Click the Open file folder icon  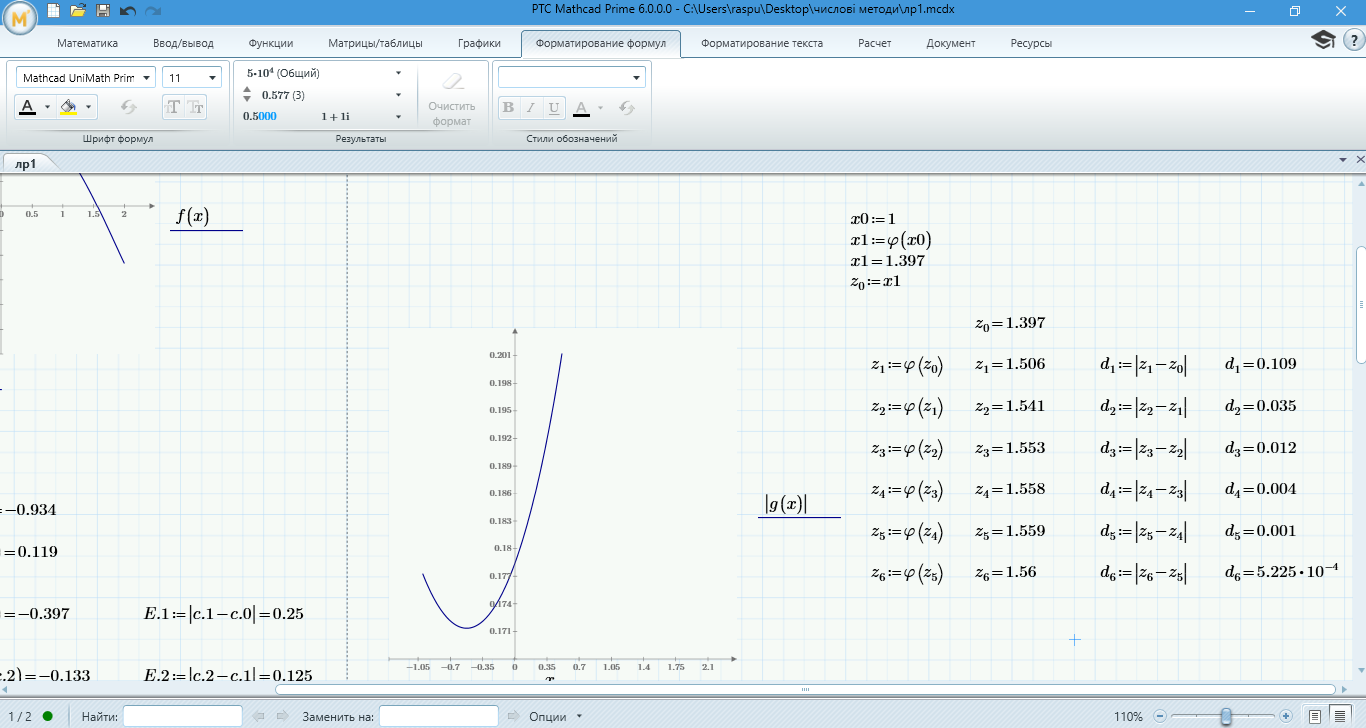pyautogui.click(x=78, y=11)
